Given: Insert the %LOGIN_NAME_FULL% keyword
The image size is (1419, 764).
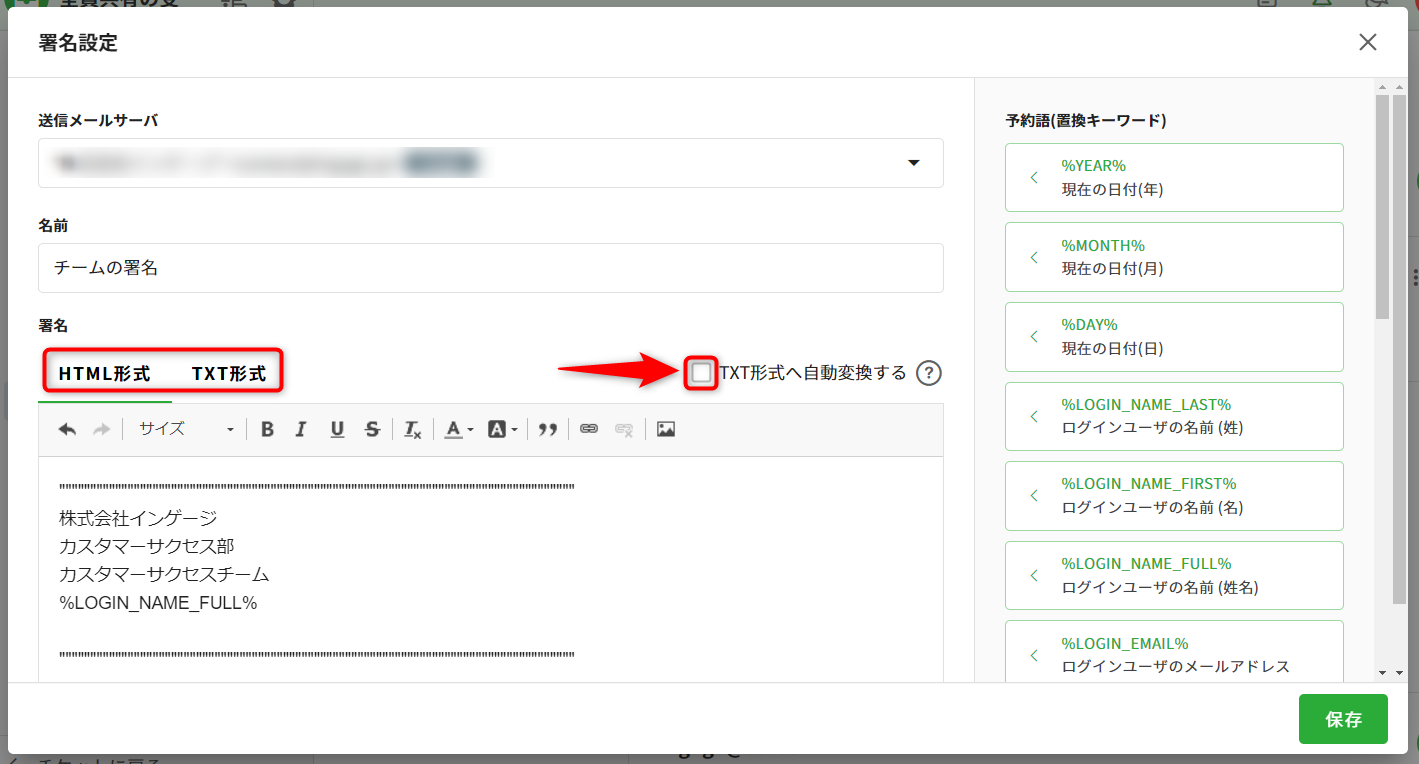Looking at the screenshot, I should click(x=1173, y=576).
